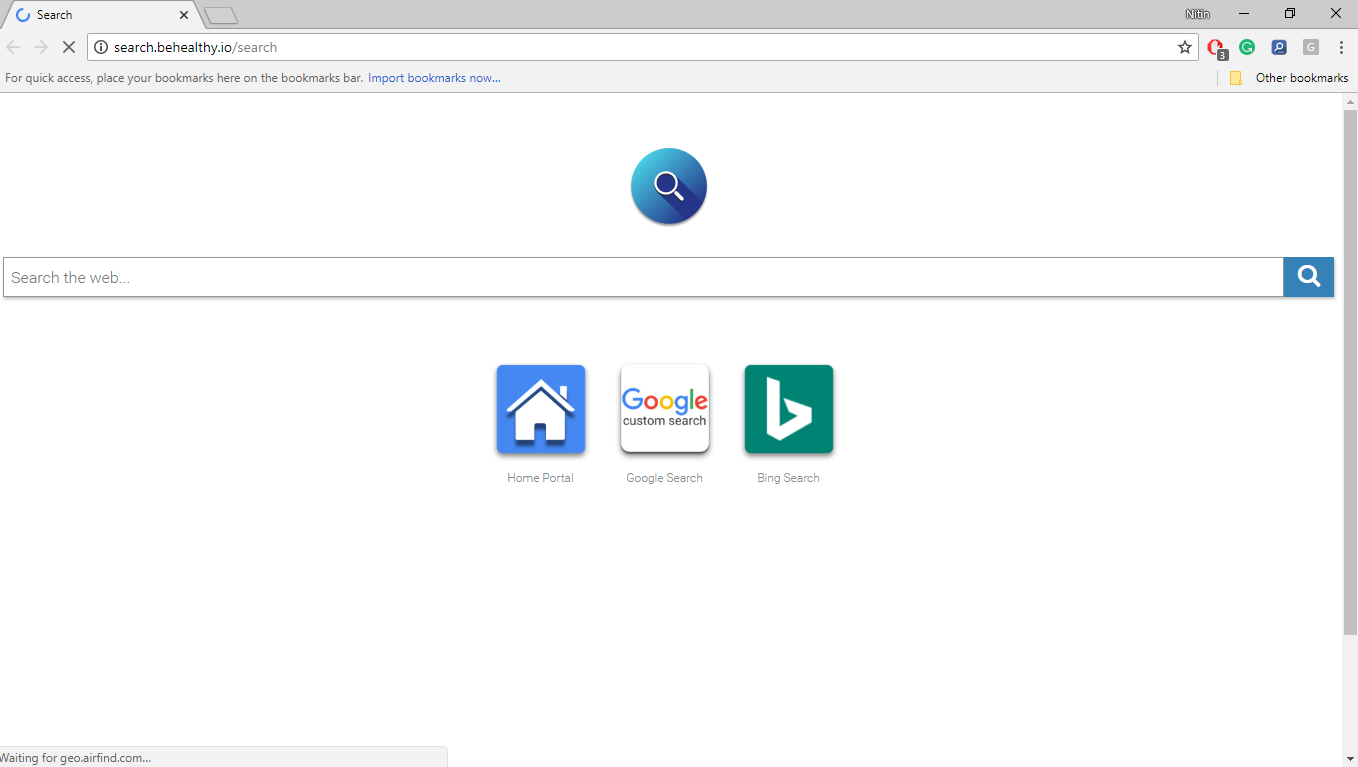Bookmark this page with the star

pyautogui.click(x=1184, y=46)
